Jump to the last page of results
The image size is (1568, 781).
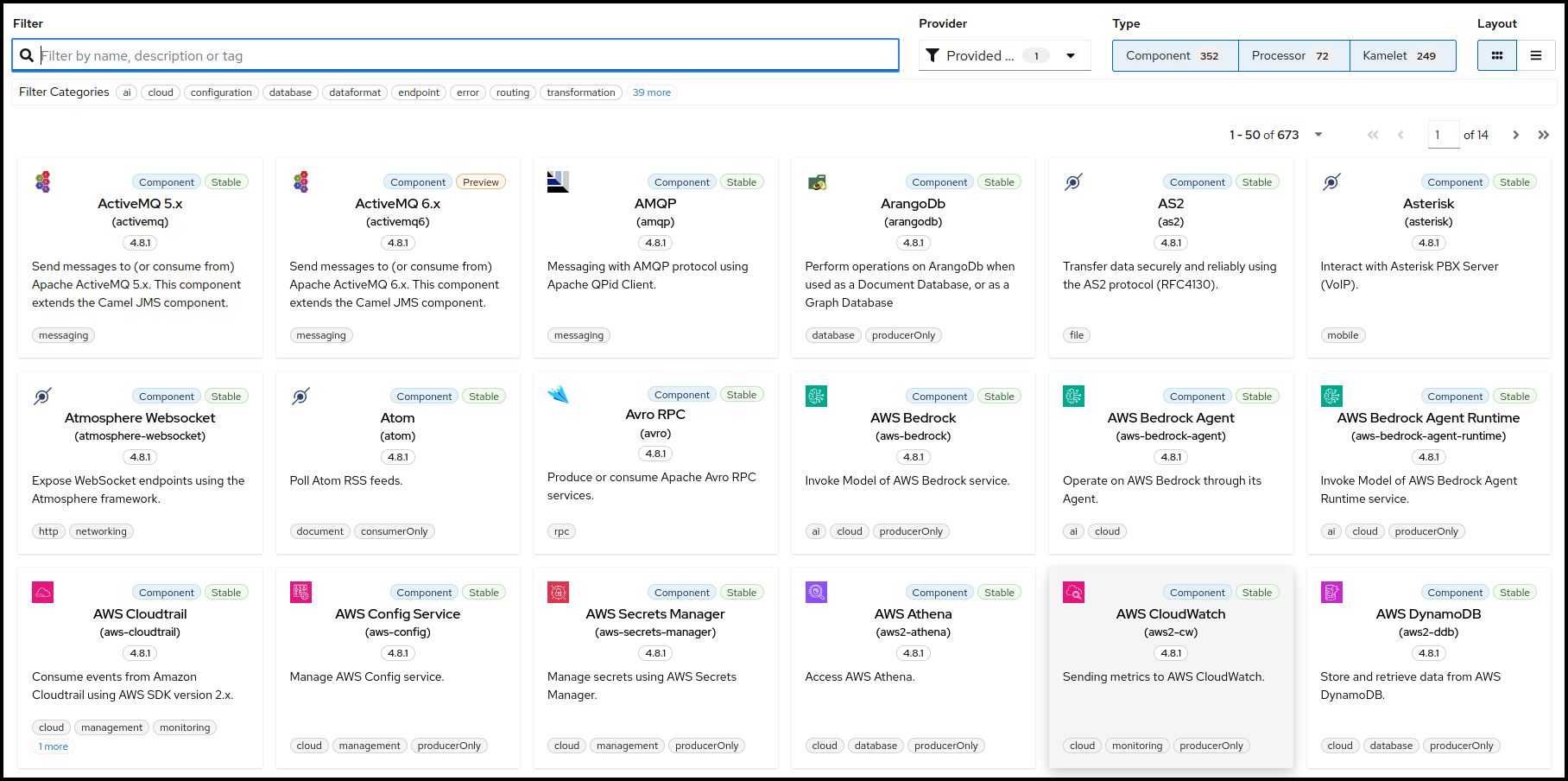pos(1545,135)
